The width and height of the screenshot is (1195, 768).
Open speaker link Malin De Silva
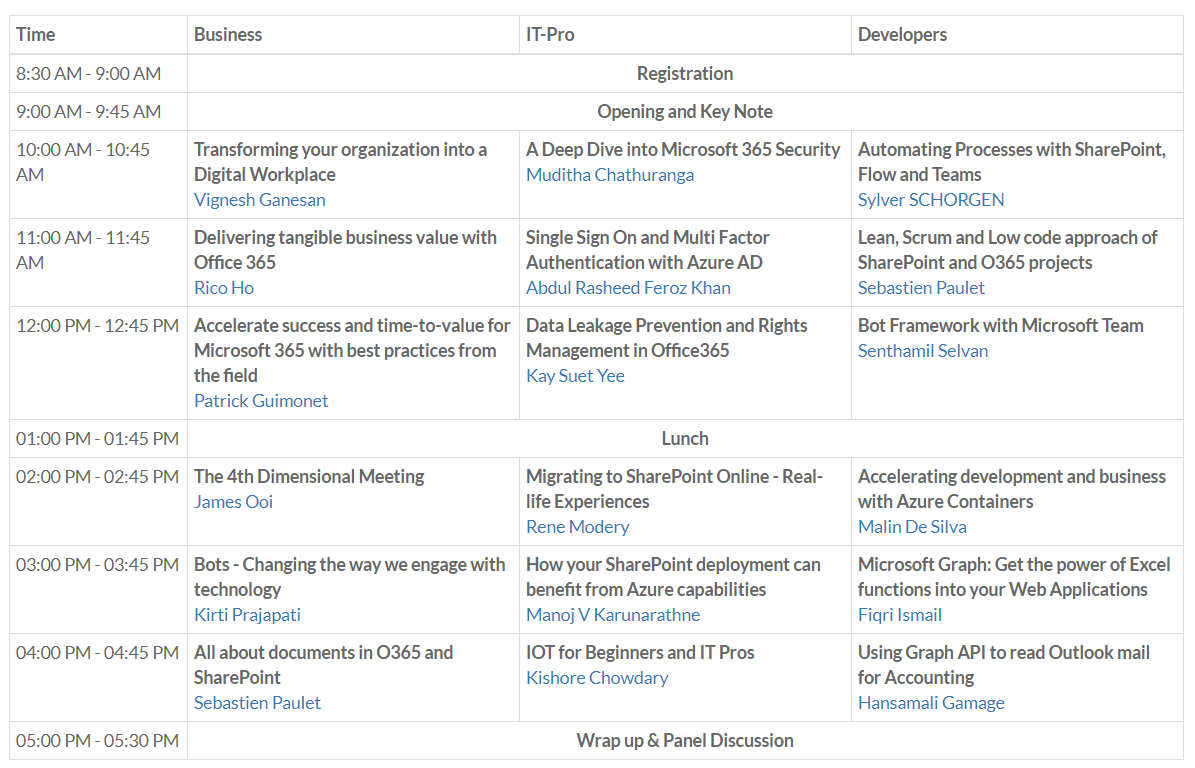click(911, 526)
